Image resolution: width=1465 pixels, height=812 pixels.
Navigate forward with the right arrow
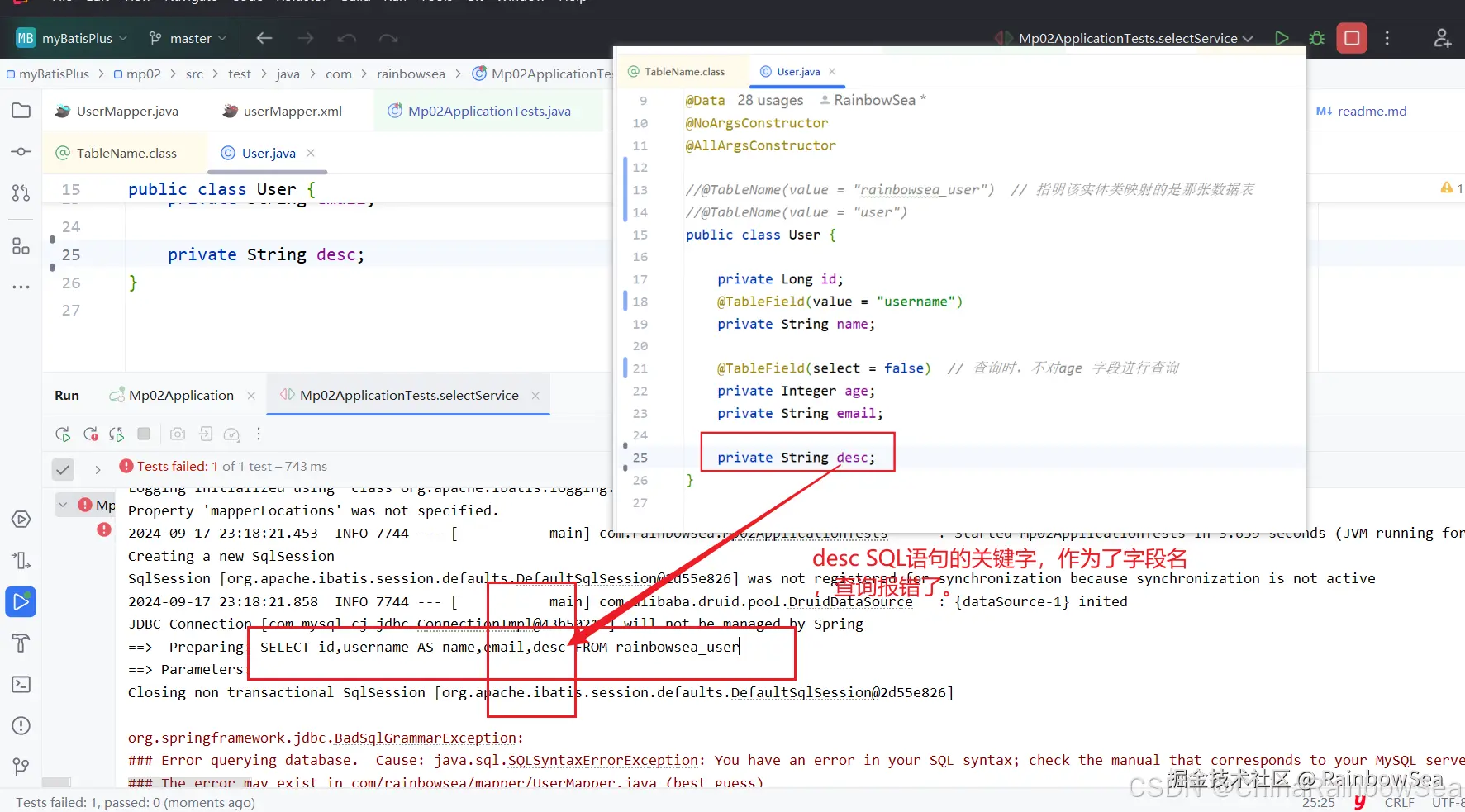(306, 38)
